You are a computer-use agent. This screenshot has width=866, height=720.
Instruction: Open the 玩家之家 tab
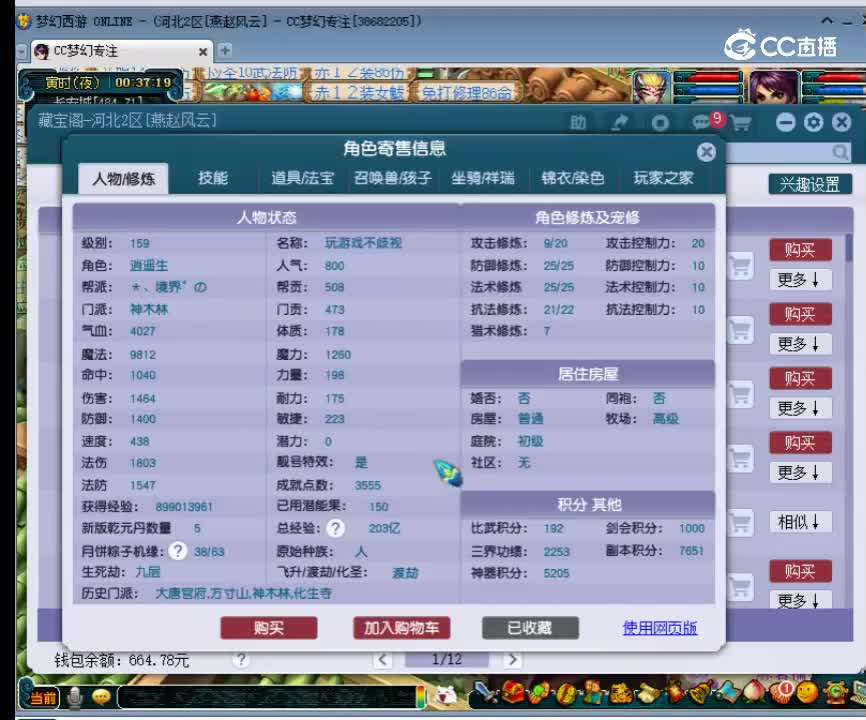(x=663, y=178)
